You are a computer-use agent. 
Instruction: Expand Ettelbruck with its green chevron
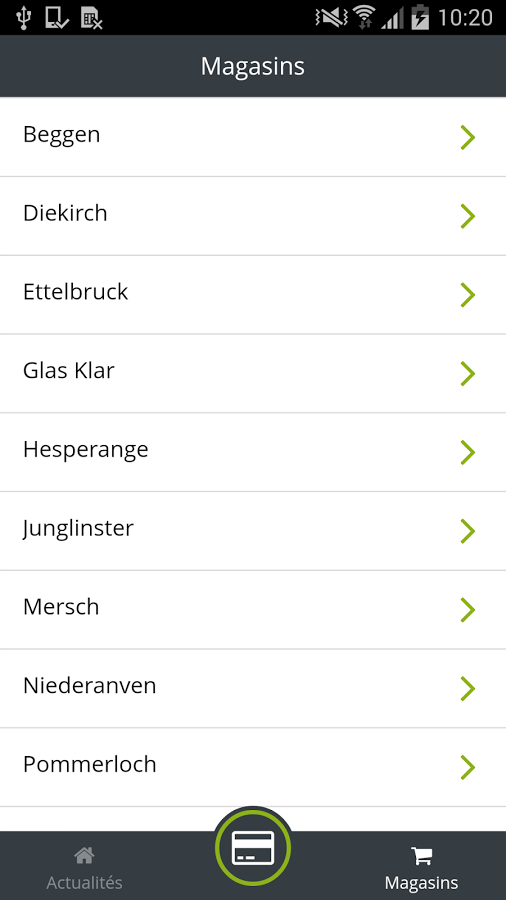coord(468,295)
